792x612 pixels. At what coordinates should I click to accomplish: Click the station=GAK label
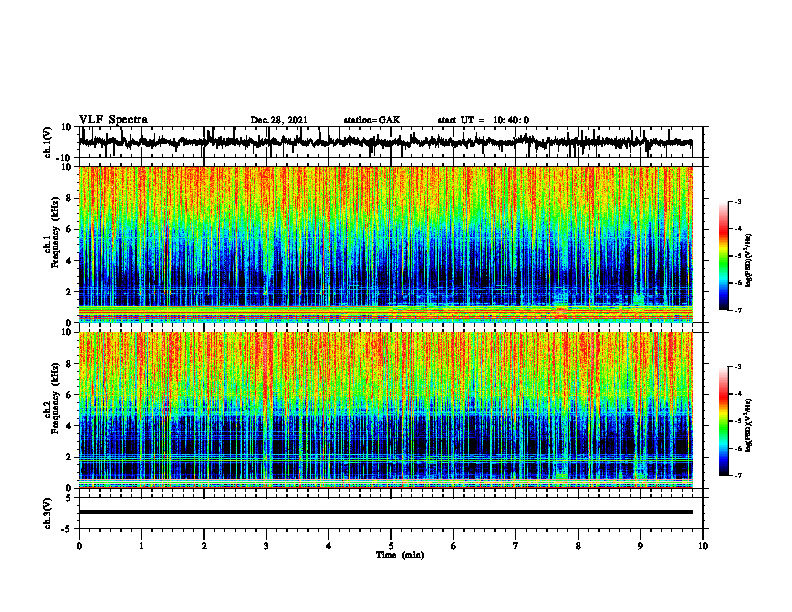click(x=372, y=120)
